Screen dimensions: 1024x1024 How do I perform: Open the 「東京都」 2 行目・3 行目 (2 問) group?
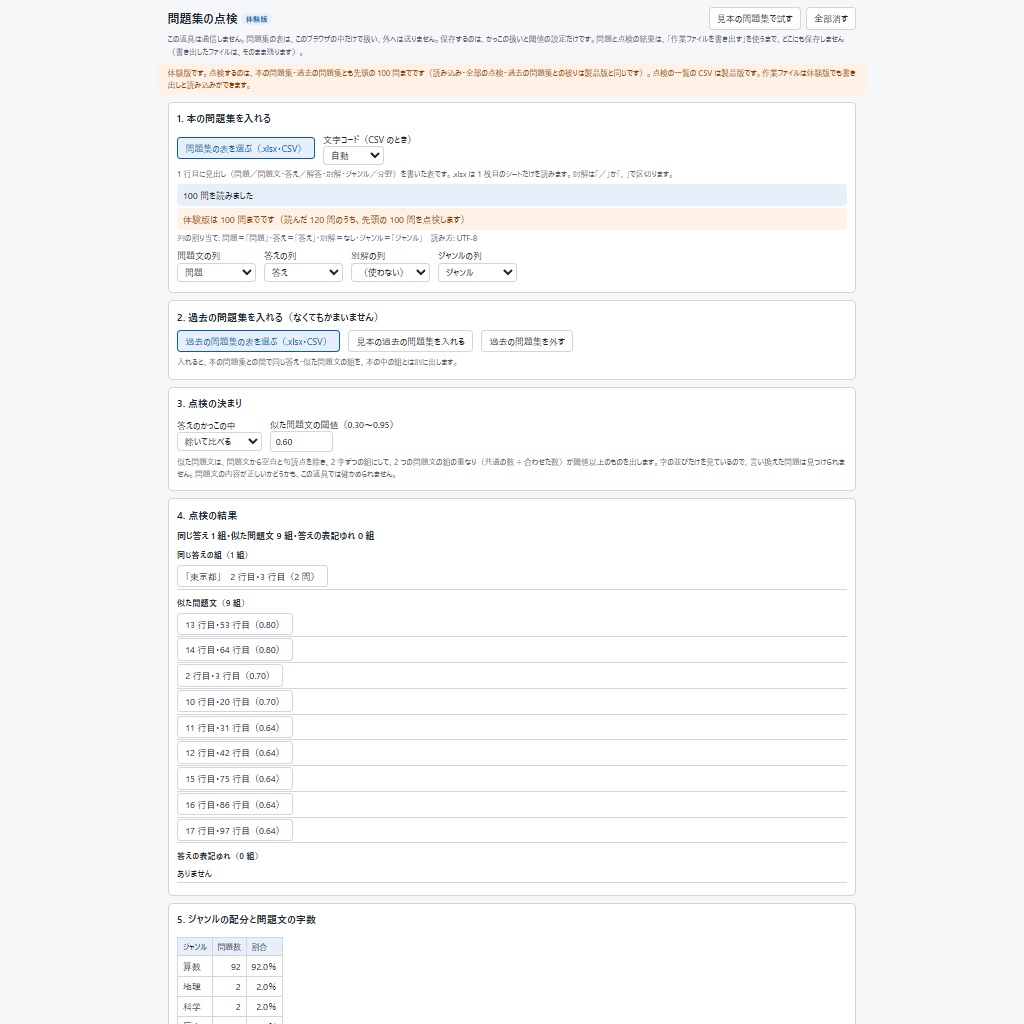coord(252,576)
